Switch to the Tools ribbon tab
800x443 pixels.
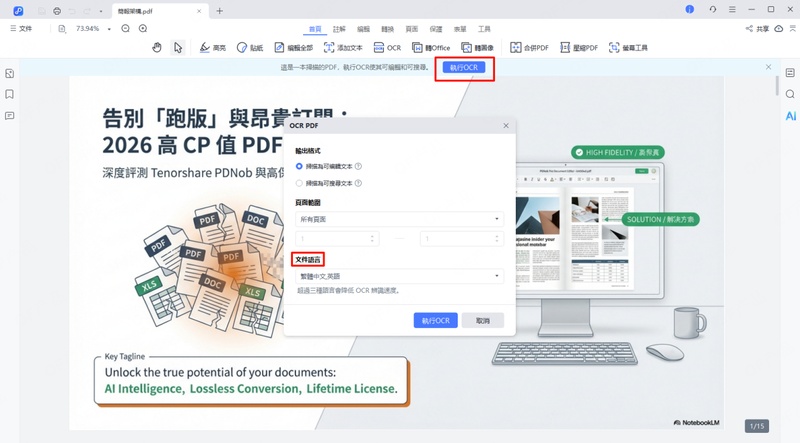484,29
